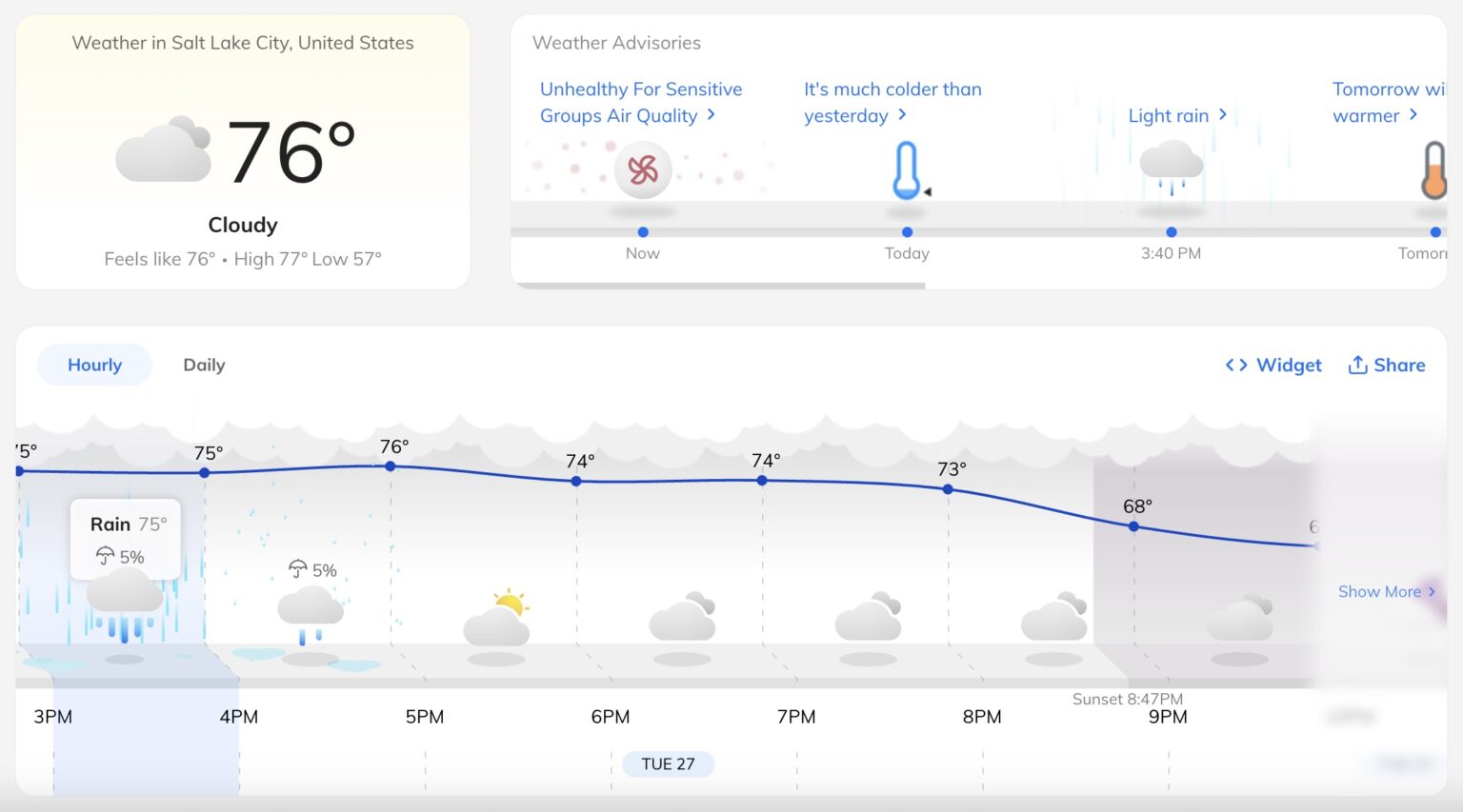This screenshot has height=812, width=1463.
Task: Select the air quality fan icon
Action: [x=643, y=169]
